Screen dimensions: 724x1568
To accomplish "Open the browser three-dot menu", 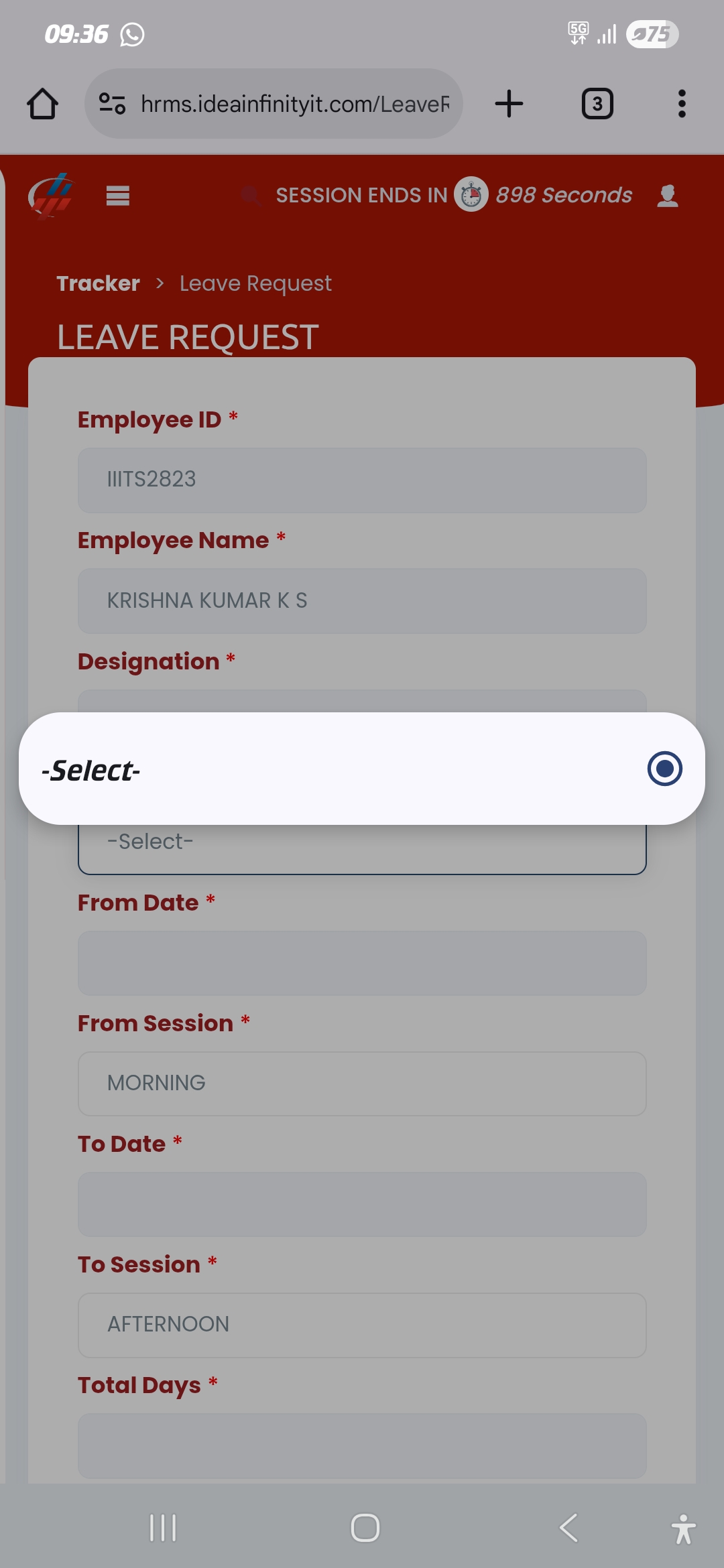I will 682,104.
